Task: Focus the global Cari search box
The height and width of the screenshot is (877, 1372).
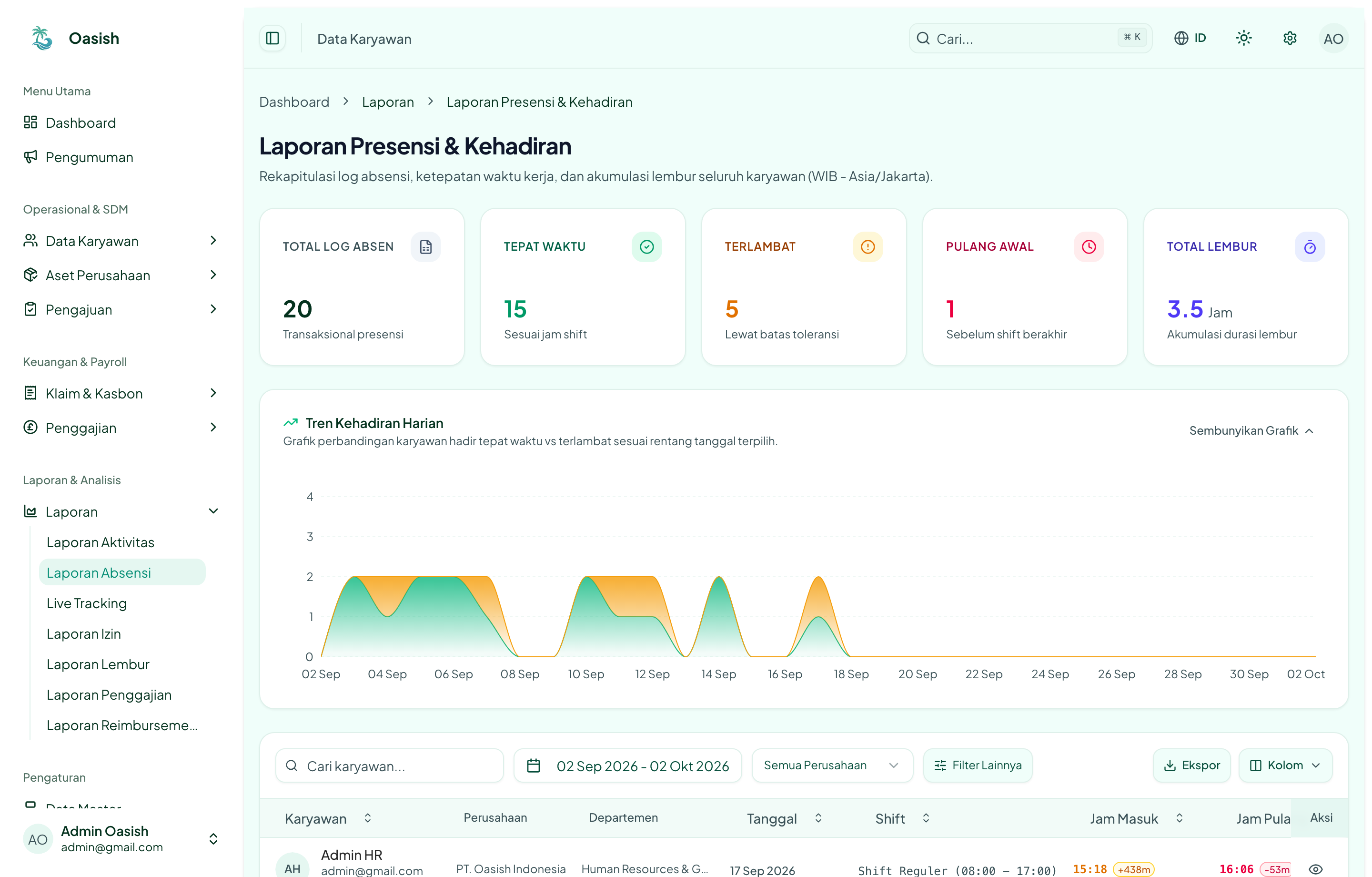Action: point(1030,38)
